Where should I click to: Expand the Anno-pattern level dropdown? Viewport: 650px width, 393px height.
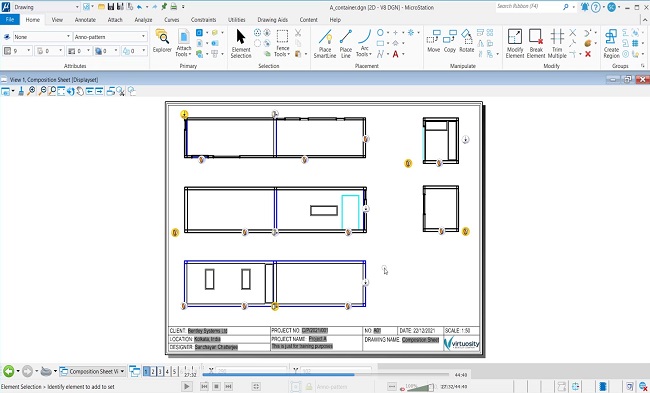(x=110, y=37)
